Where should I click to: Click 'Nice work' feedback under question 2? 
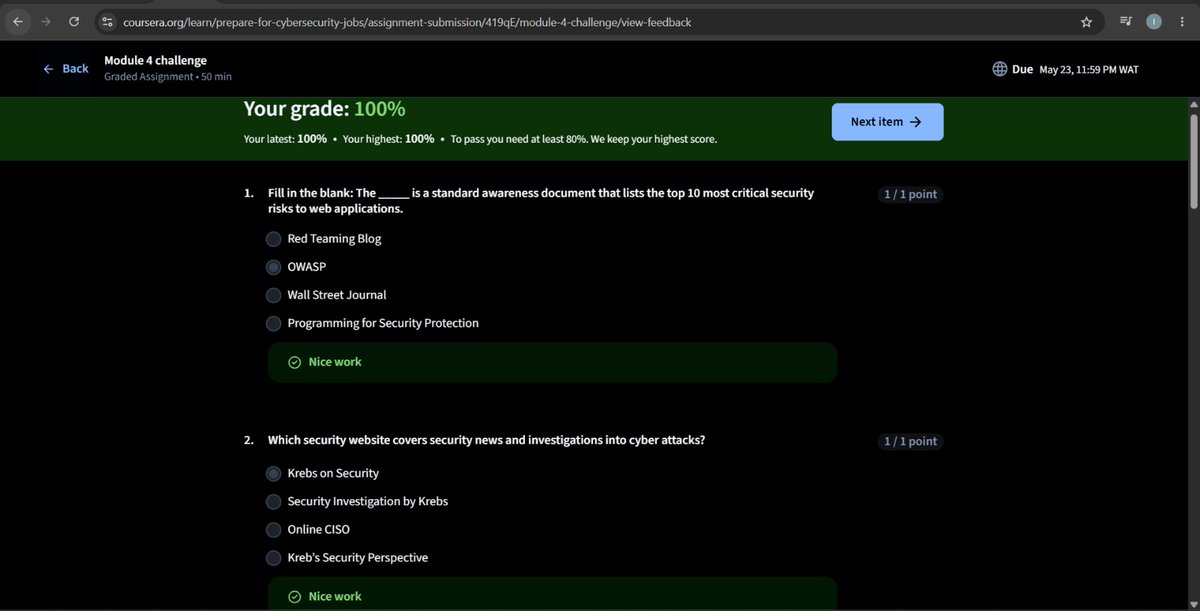click(335, 596)
